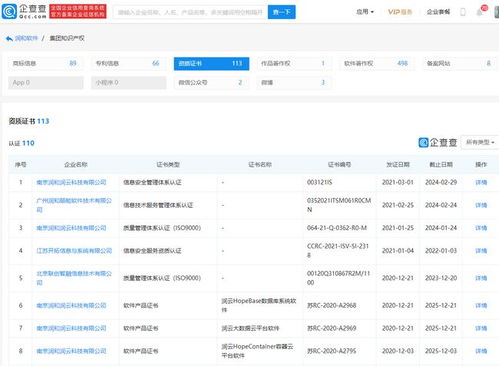Open 详情 for certificate 苏RC-2020-A2795
499x366 pixels.
[481, 351]
